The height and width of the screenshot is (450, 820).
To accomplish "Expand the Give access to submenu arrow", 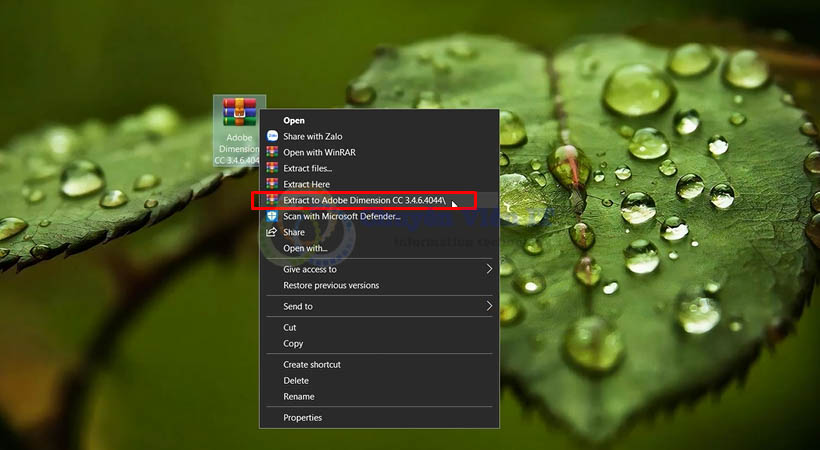I will point(489,269).
